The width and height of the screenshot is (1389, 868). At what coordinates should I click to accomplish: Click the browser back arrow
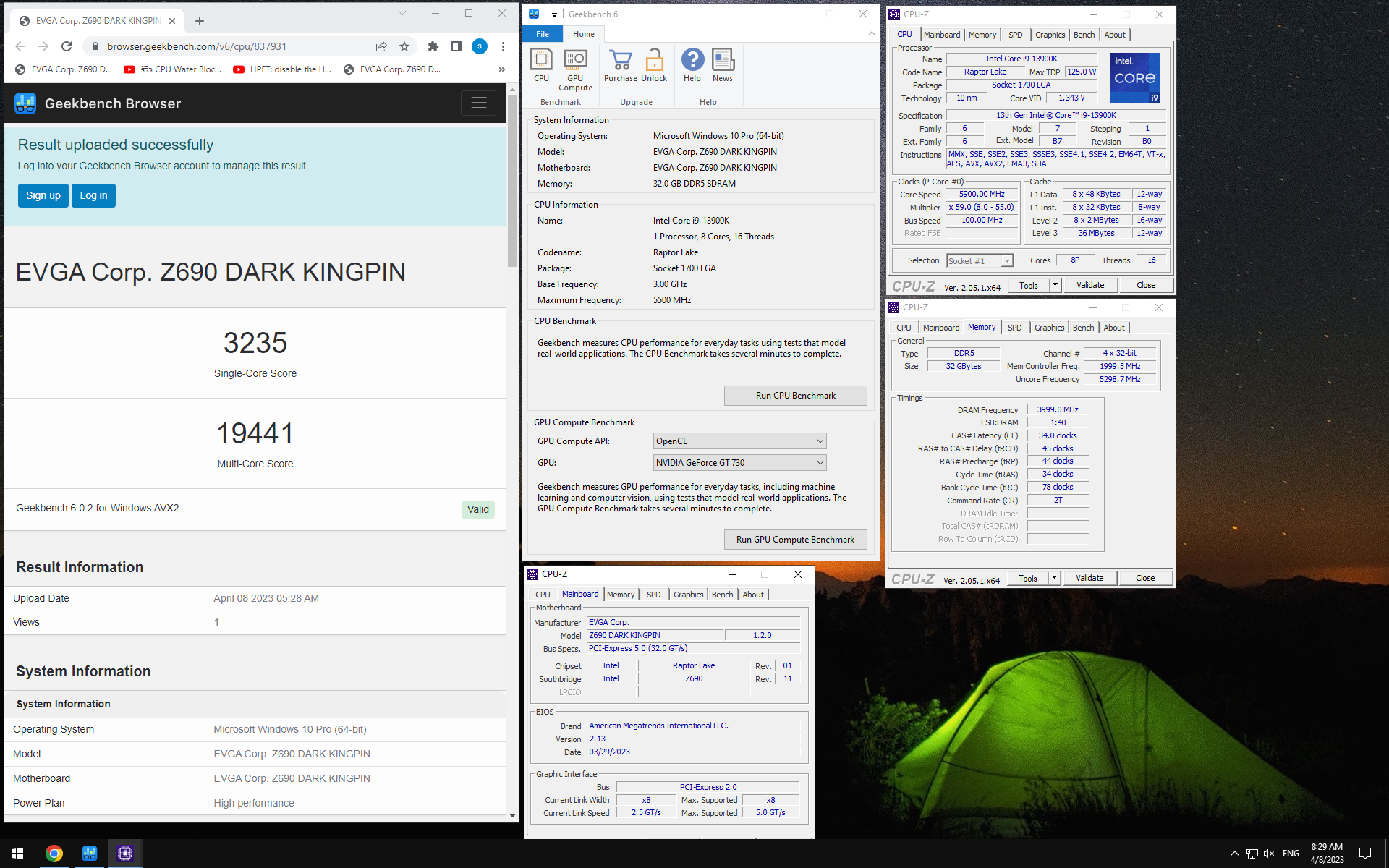coord(20,46)
